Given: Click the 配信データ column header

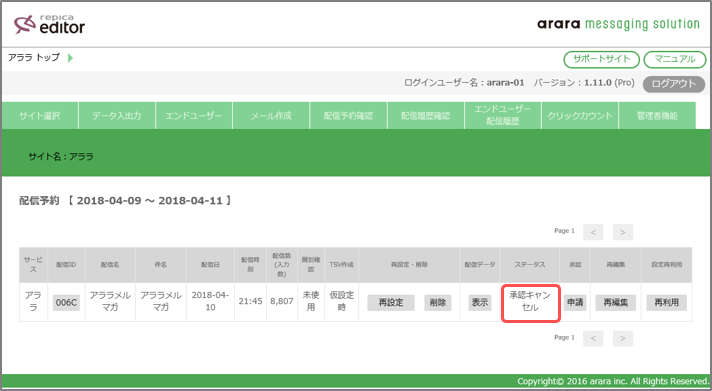Looking at the screenshot, I should point(480,265).
